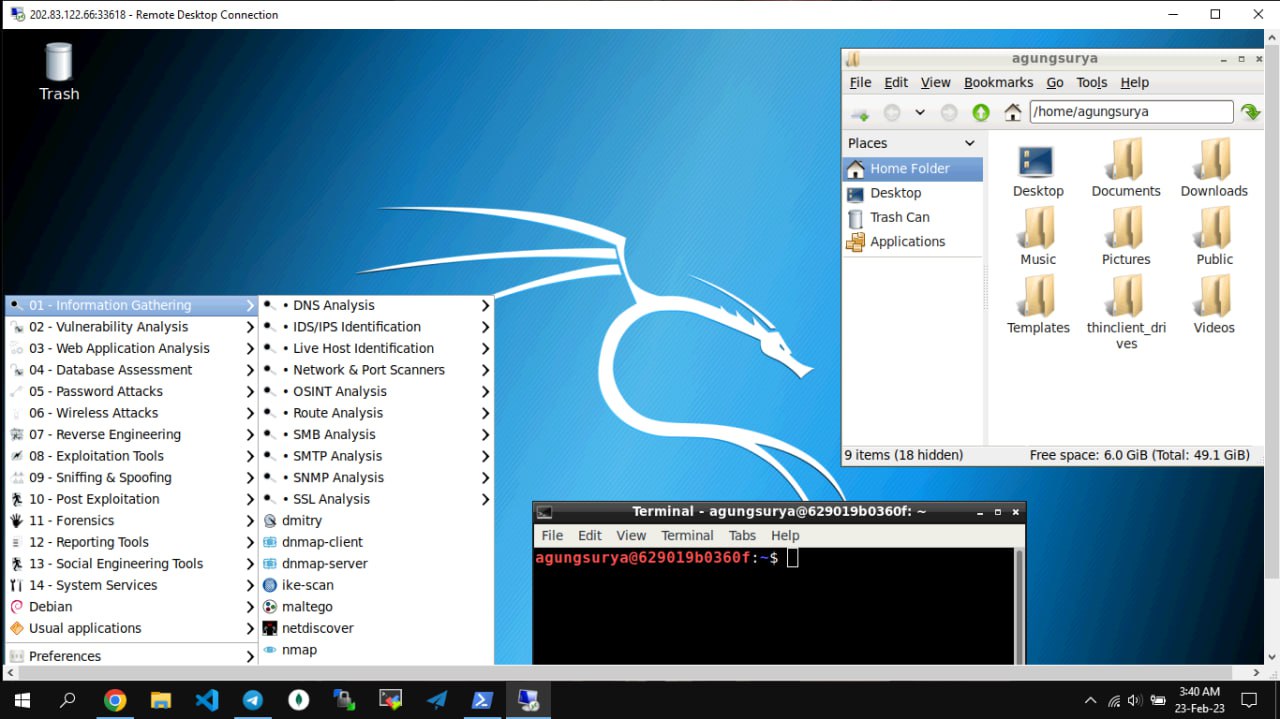This screenshot has width=1280, height=719.
Task: Open Visual Studio Code from taskbar
Action: pyautogui.click(x=207, y=700)
